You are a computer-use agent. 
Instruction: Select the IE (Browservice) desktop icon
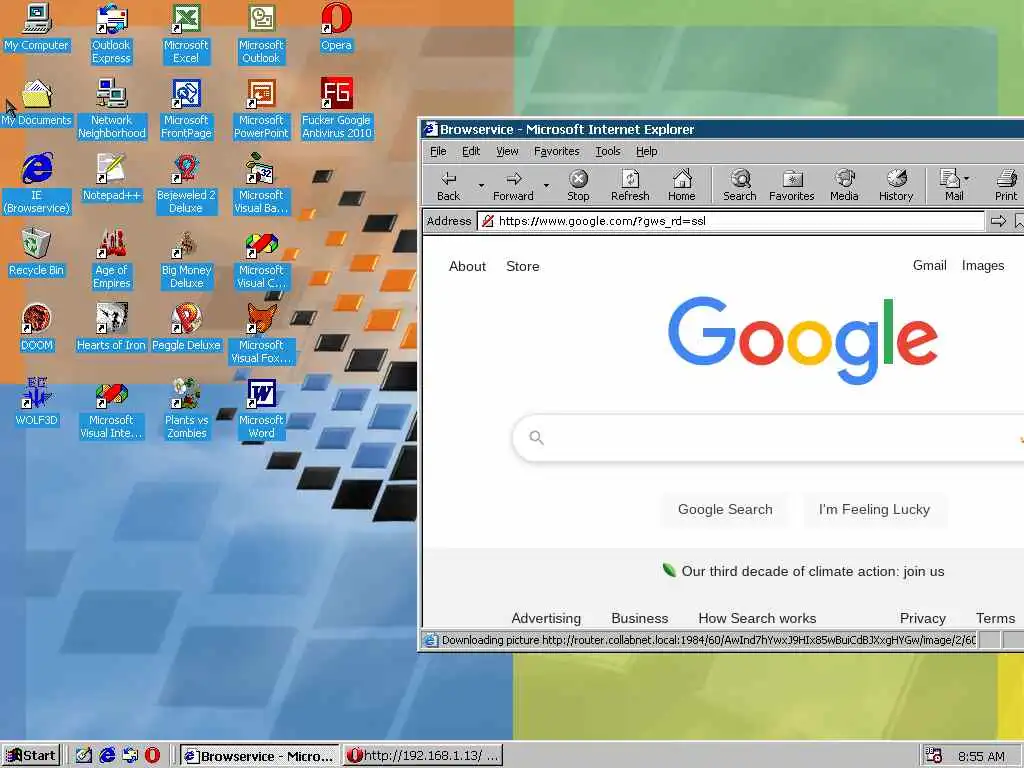pyautogui.click(x=37, y=184)
